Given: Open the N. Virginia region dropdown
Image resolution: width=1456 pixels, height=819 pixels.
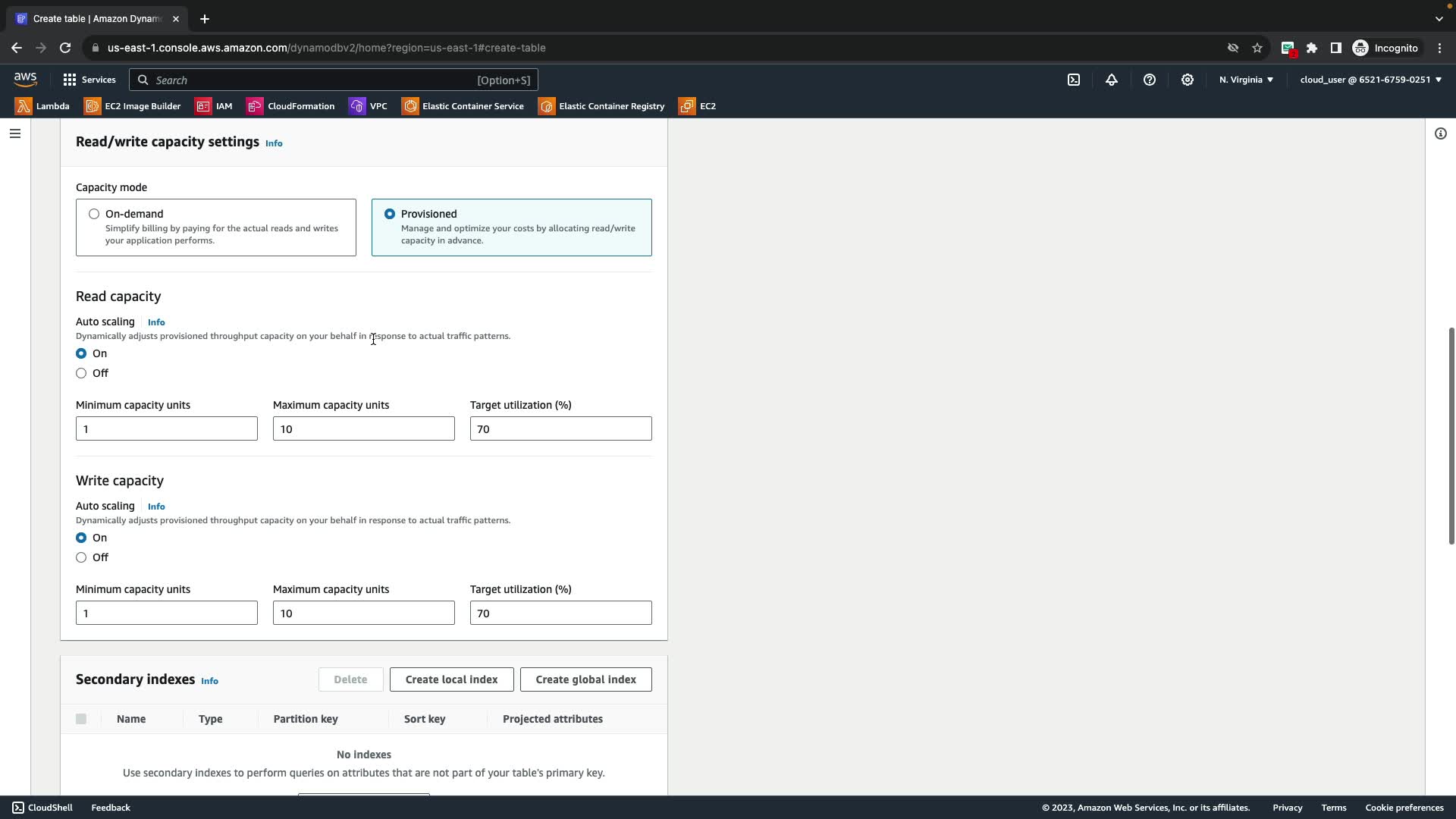Looking at the screenshot, I should point(1246,80).
